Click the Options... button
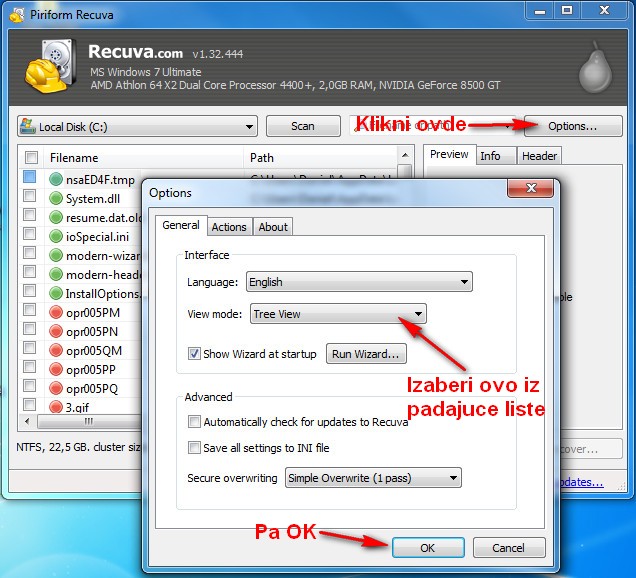Image resolution: width=636 pixels, height=578 pixels. 573,126
